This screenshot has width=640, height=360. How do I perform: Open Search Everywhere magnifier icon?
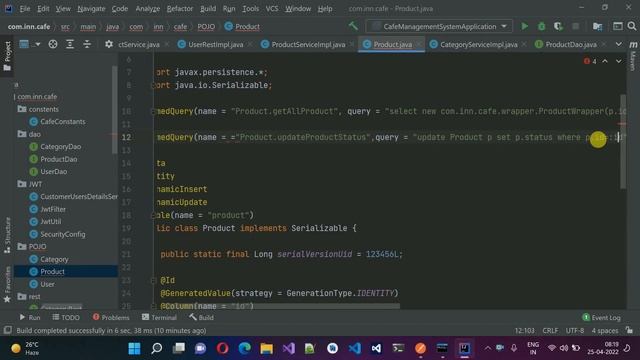tap(632, 27)
